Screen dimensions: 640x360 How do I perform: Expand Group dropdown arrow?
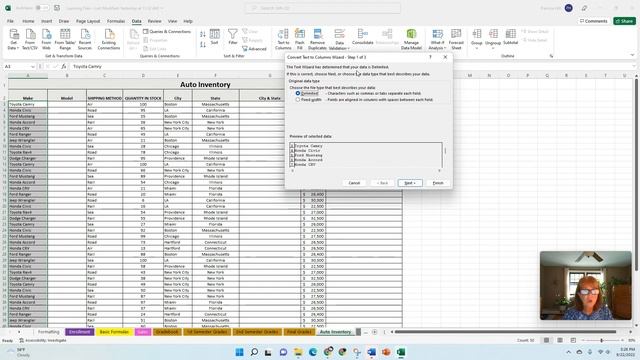[x=476, y=48]
